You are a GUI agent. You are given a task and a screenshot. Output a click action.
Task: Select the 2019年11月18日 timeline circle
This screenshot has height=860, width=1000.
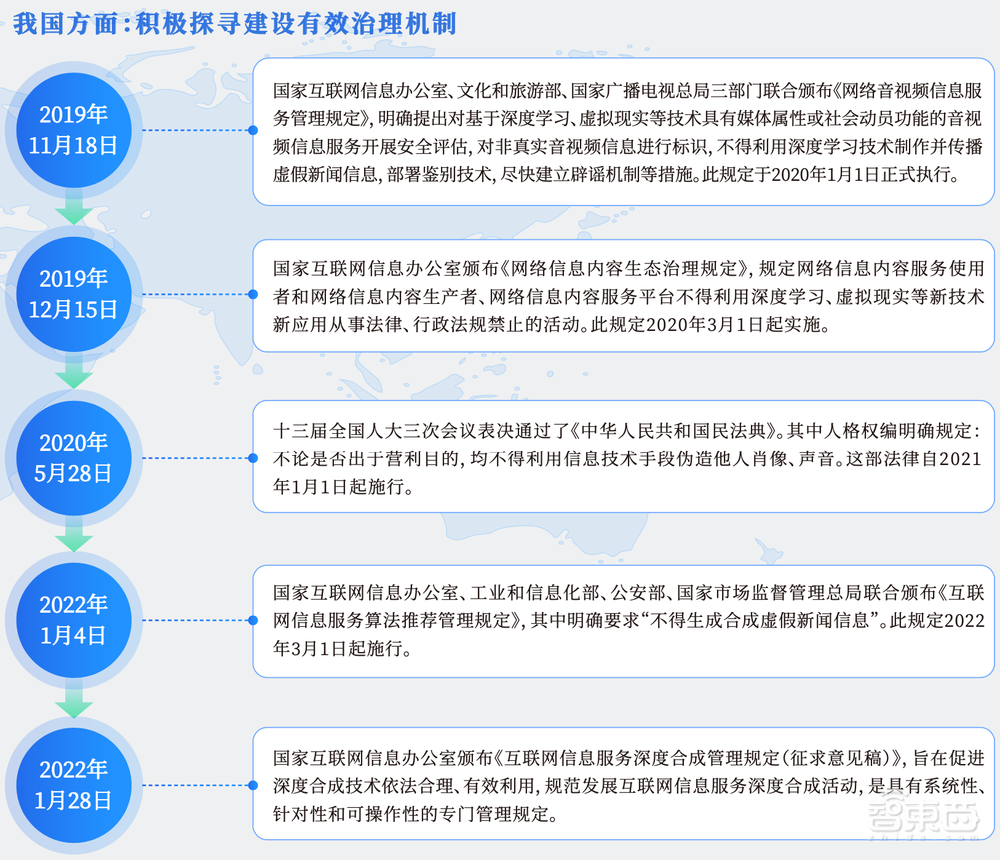click(72, 128)
